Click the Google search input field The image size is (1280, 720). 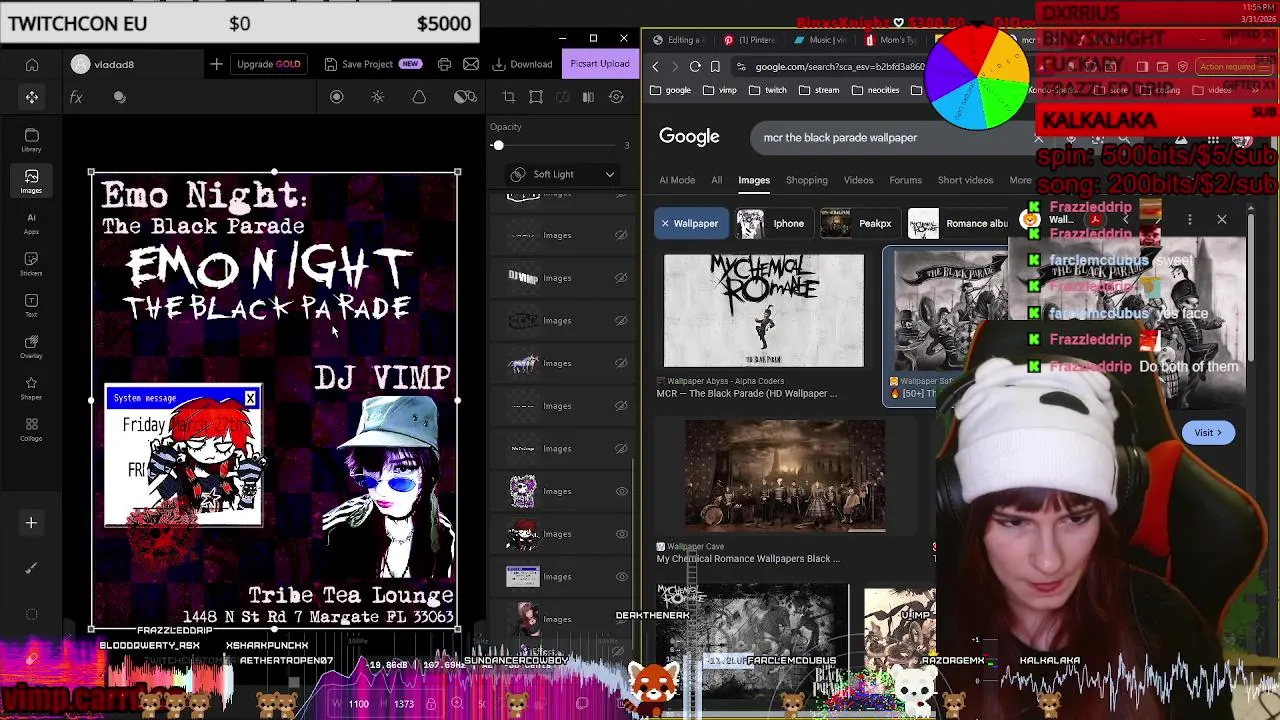895,138
